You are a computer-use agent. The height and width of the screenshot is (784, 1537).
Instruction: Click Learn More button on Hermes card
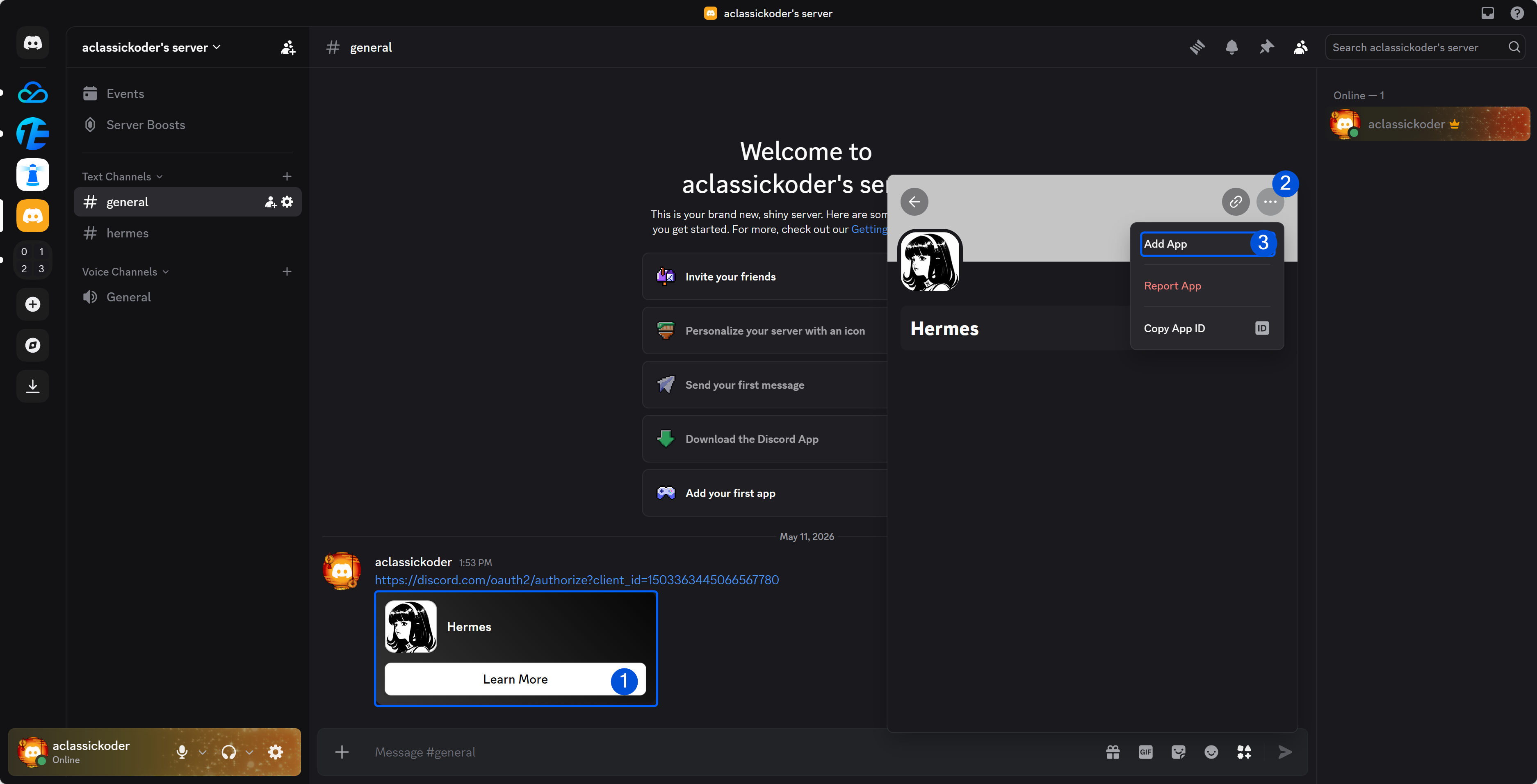(x=515, y=679)
